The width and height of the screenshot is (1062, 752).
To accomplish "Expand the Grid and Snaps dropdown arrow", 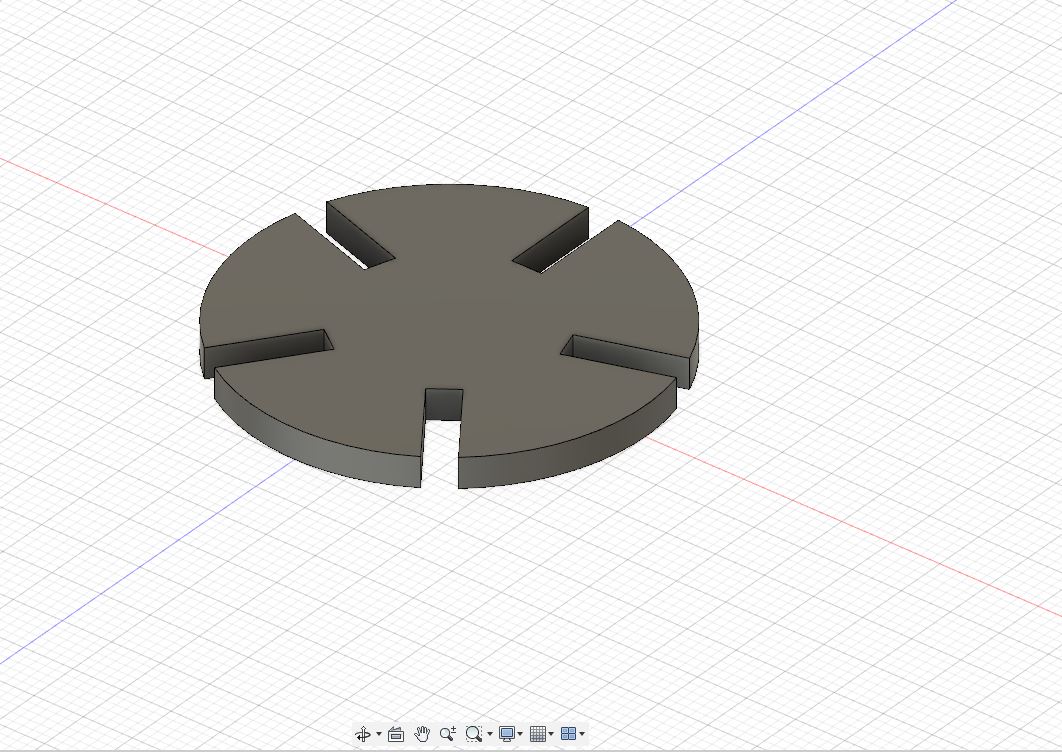I will [x=551, y=734].
